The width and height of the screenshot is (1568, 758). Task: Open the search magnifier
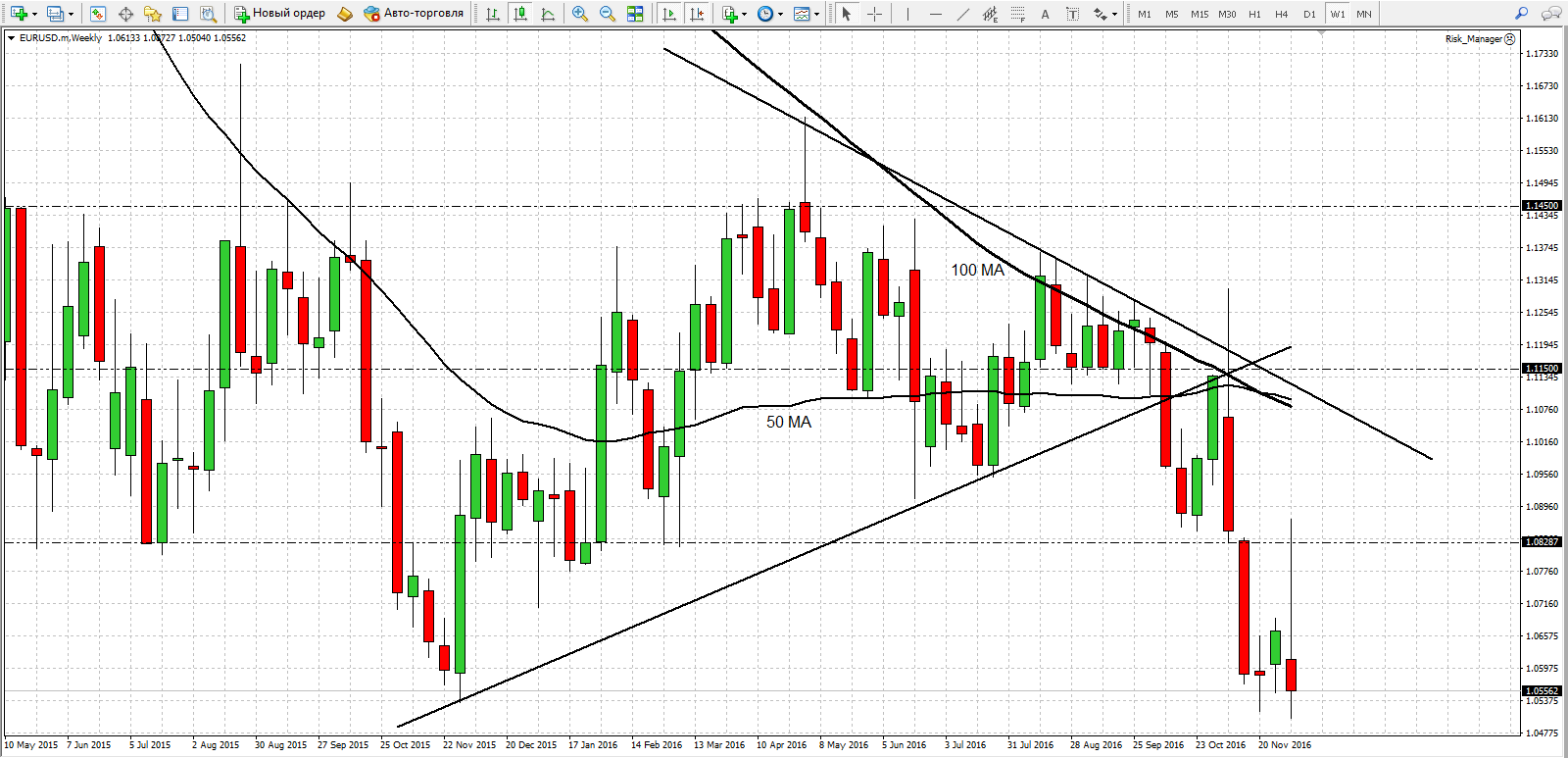coord(1521,14)
